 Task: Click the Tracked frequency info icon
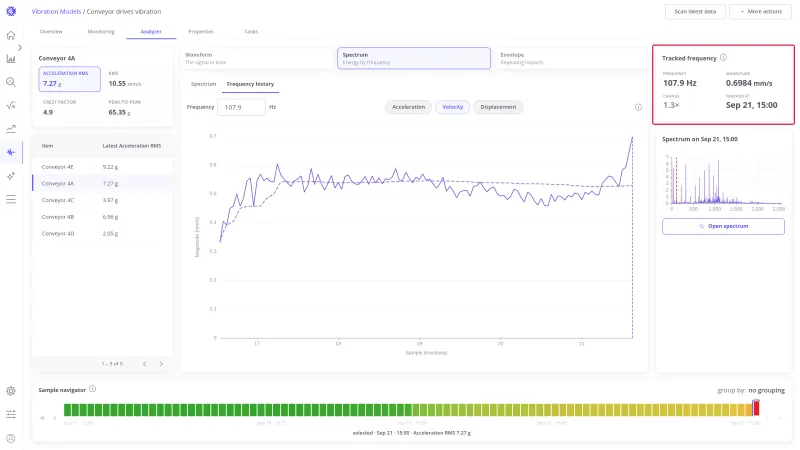(723, 58)
